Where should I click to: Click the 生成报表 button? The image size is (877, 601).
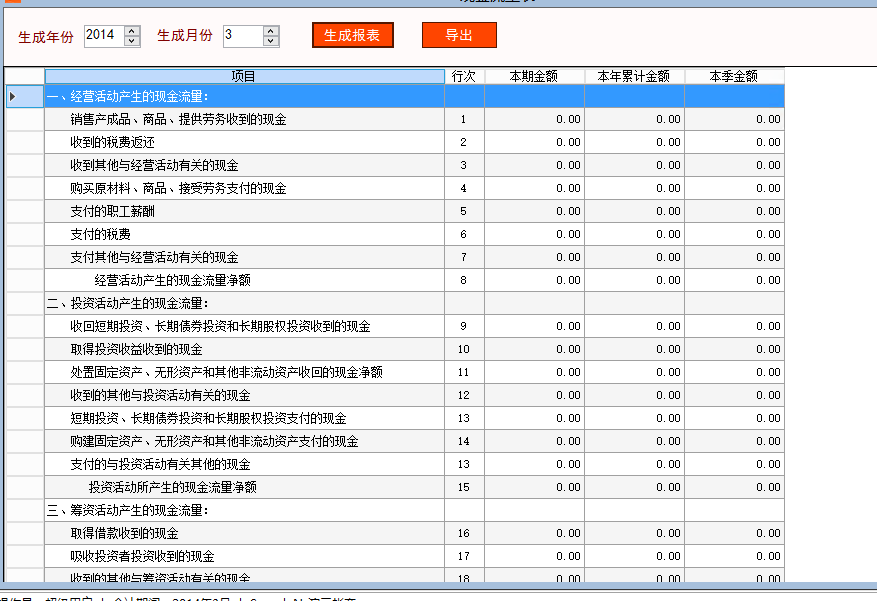(352, 35)
